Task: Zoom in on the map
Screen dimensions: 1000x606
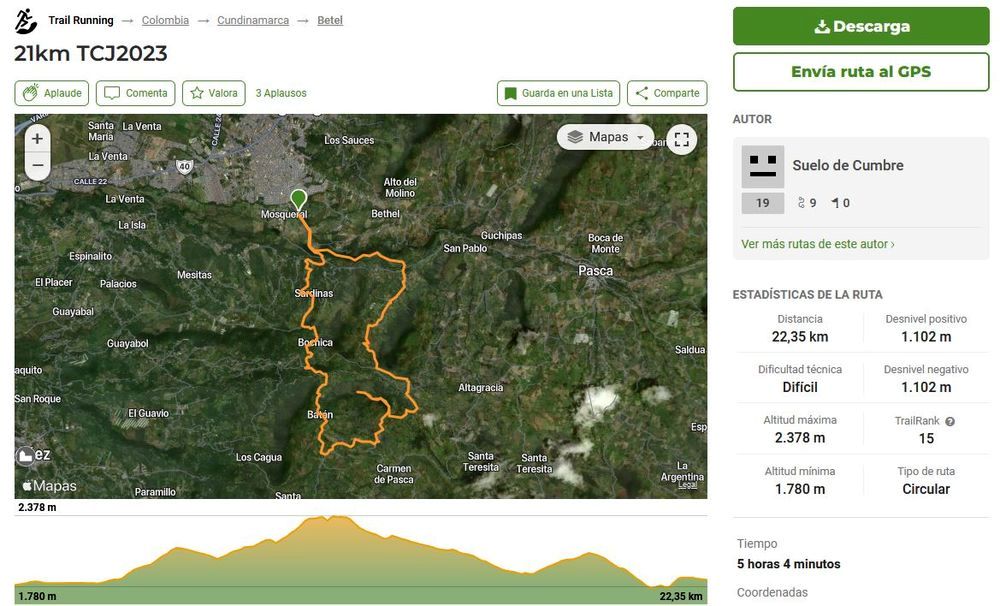Action: click(37, 139)
